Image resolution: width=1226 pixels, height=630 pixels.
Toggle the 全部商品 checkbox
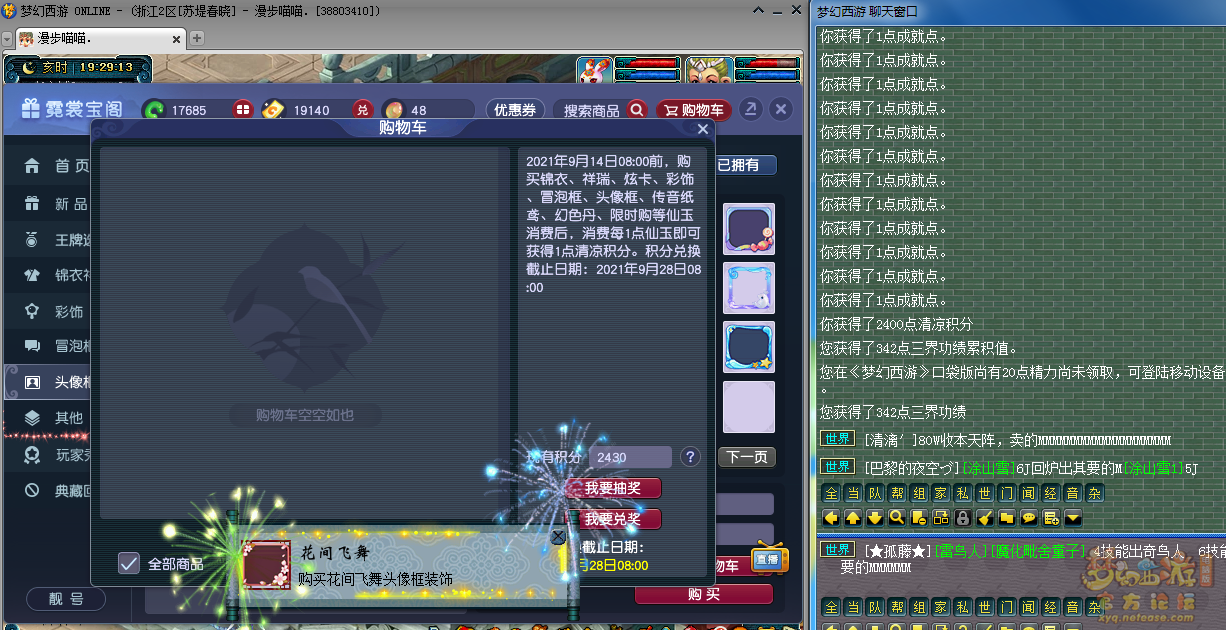point(129,563)
